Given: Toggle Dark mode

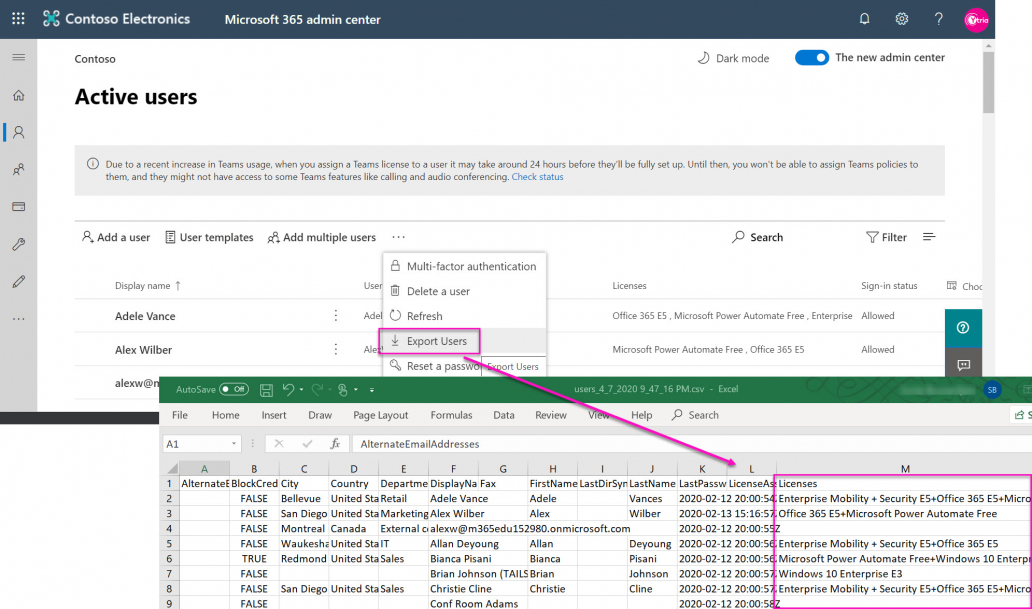Looking at the screenshot, I should point(733,58).
